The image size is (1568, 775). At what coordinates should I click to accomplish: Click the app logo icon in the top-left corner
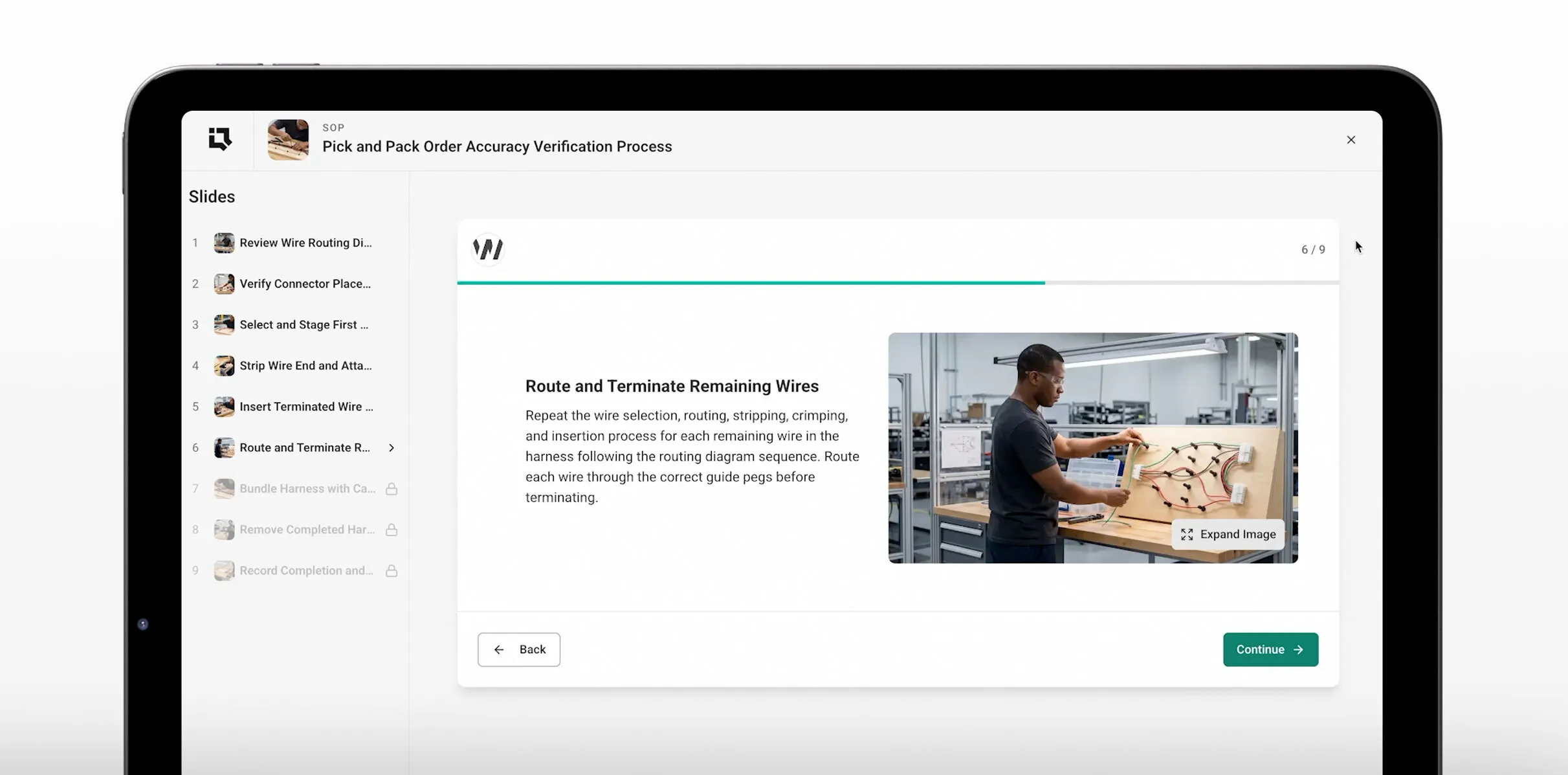219,139
